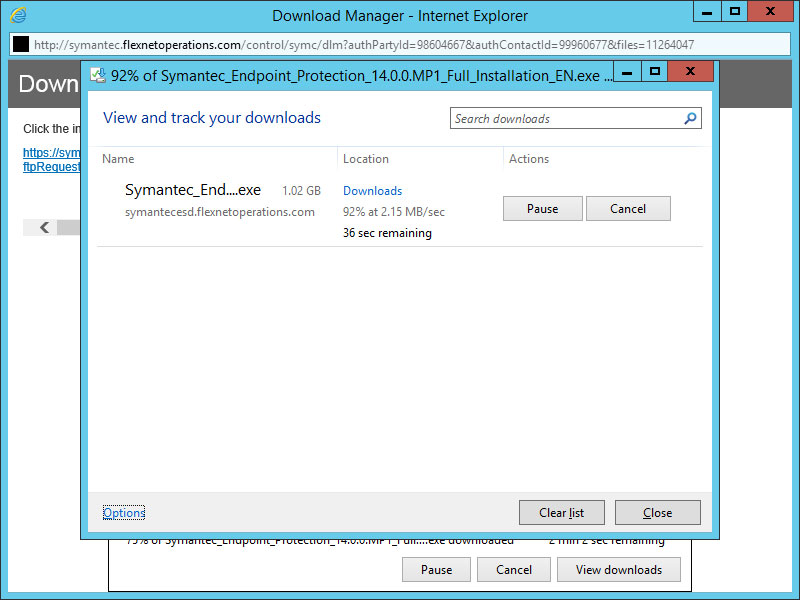Viewport: 800px width, 600px height.
Task: Click the Name column header
Action: click(118, 159)
